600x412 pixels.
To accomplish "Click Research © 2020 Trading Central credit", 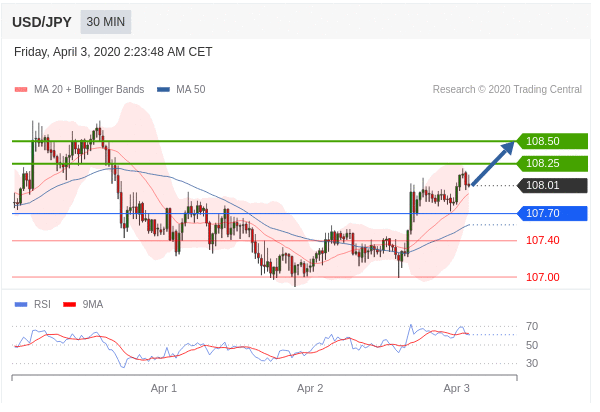I will point(507,90).
